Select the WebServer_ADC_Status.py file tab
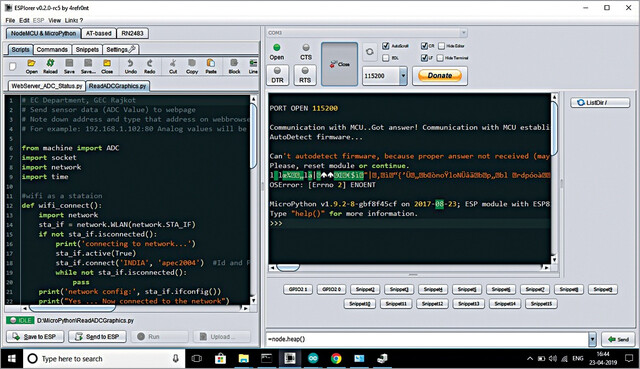 [47, 86]
